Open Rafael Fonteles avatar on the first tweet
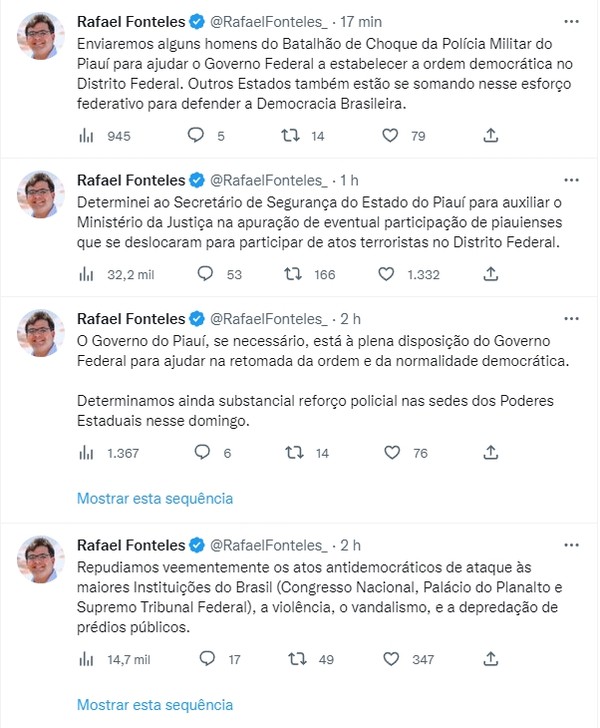This screenshot has height=728, width=600. click(x=40, y=40)
